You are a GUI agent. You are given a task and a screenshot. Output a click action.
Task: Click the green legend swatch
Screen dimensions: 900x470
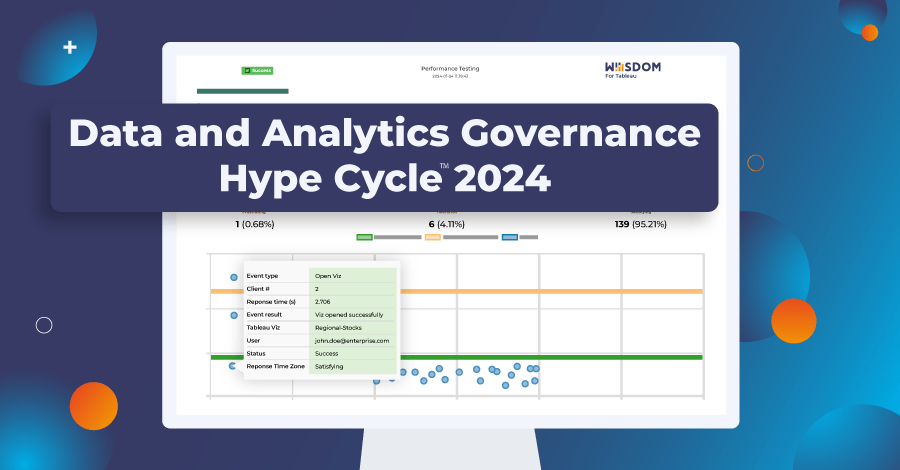coord(364,237)
